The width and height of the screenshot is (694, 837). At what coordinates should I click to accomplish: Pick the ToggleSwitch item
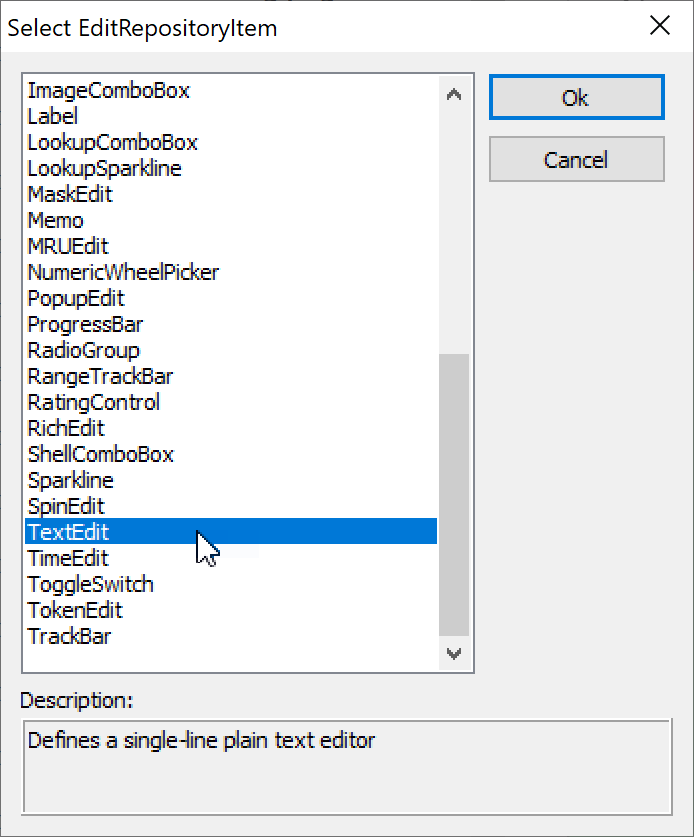click(x=90, y=584)
